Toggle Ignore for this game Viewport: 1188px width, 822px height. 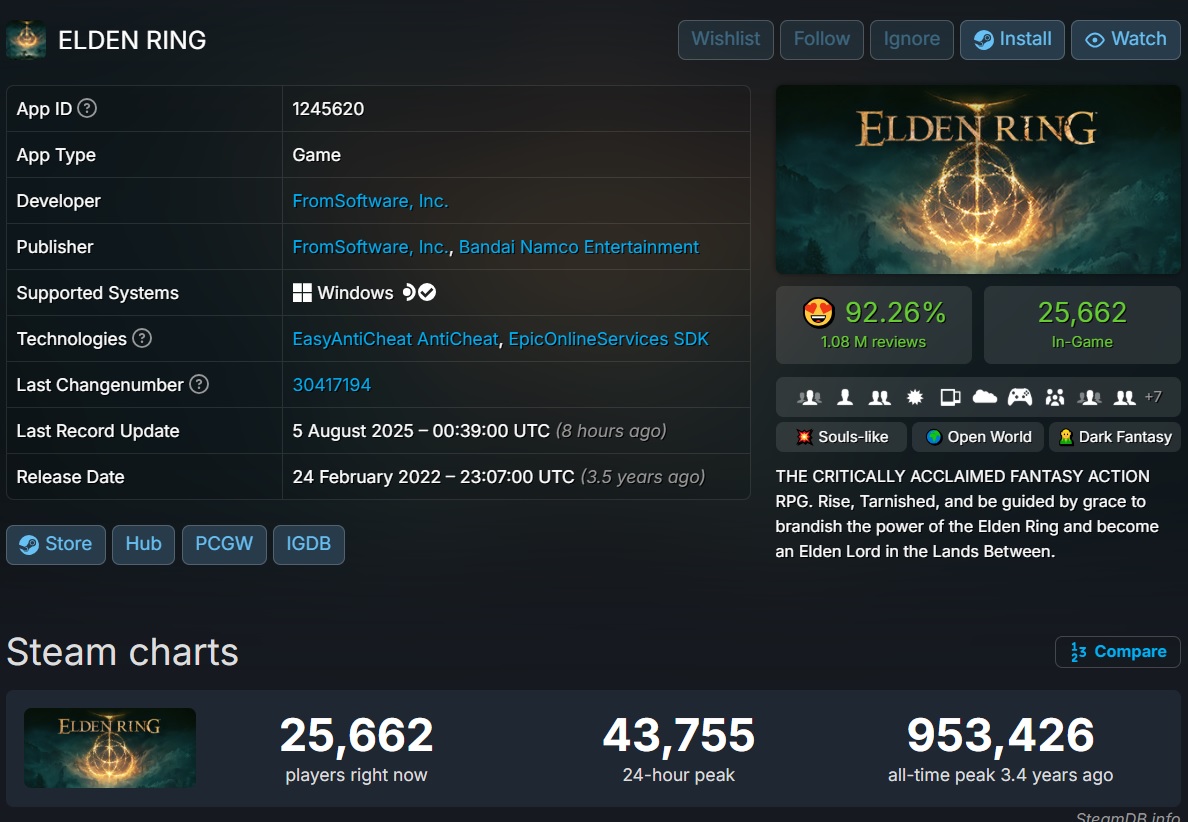click(911, 39)
